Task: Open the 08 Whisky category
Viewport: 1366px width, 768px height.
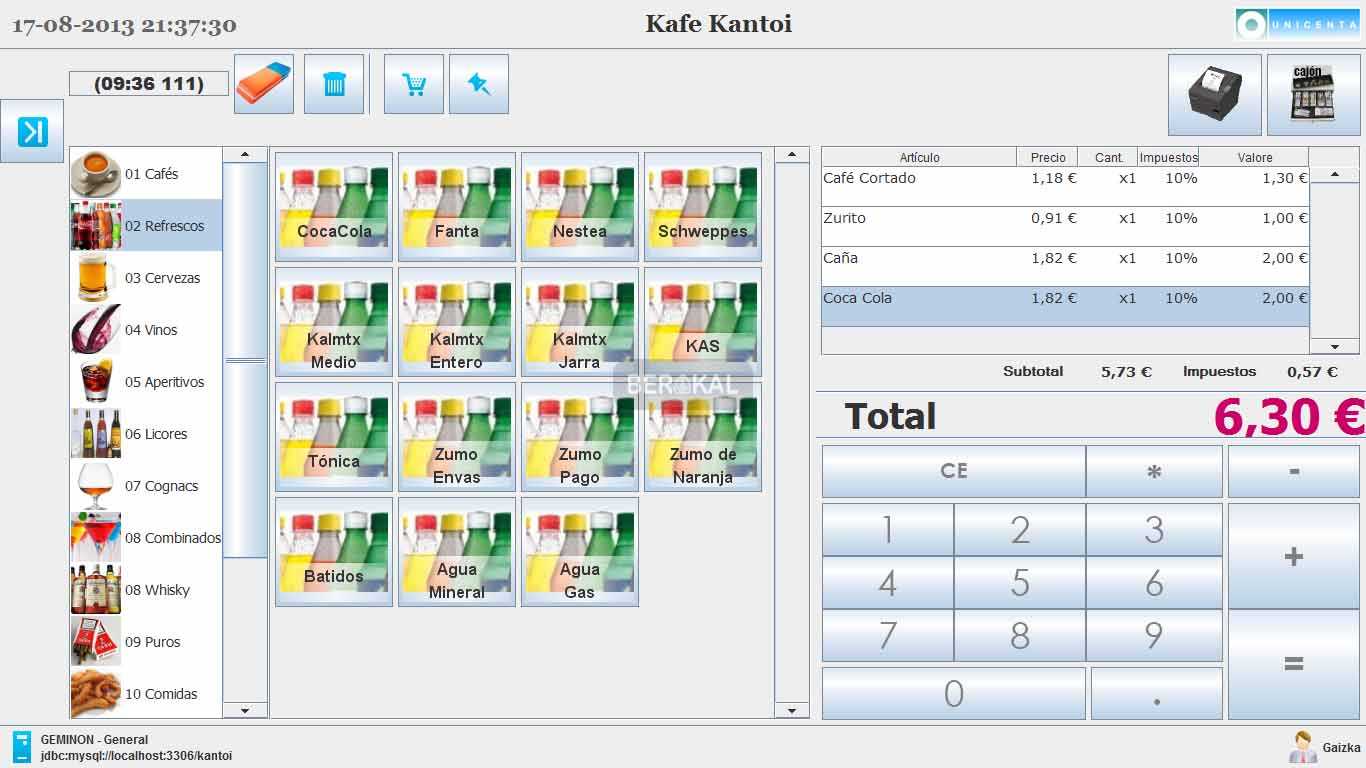Action: [x=146, y=590]
